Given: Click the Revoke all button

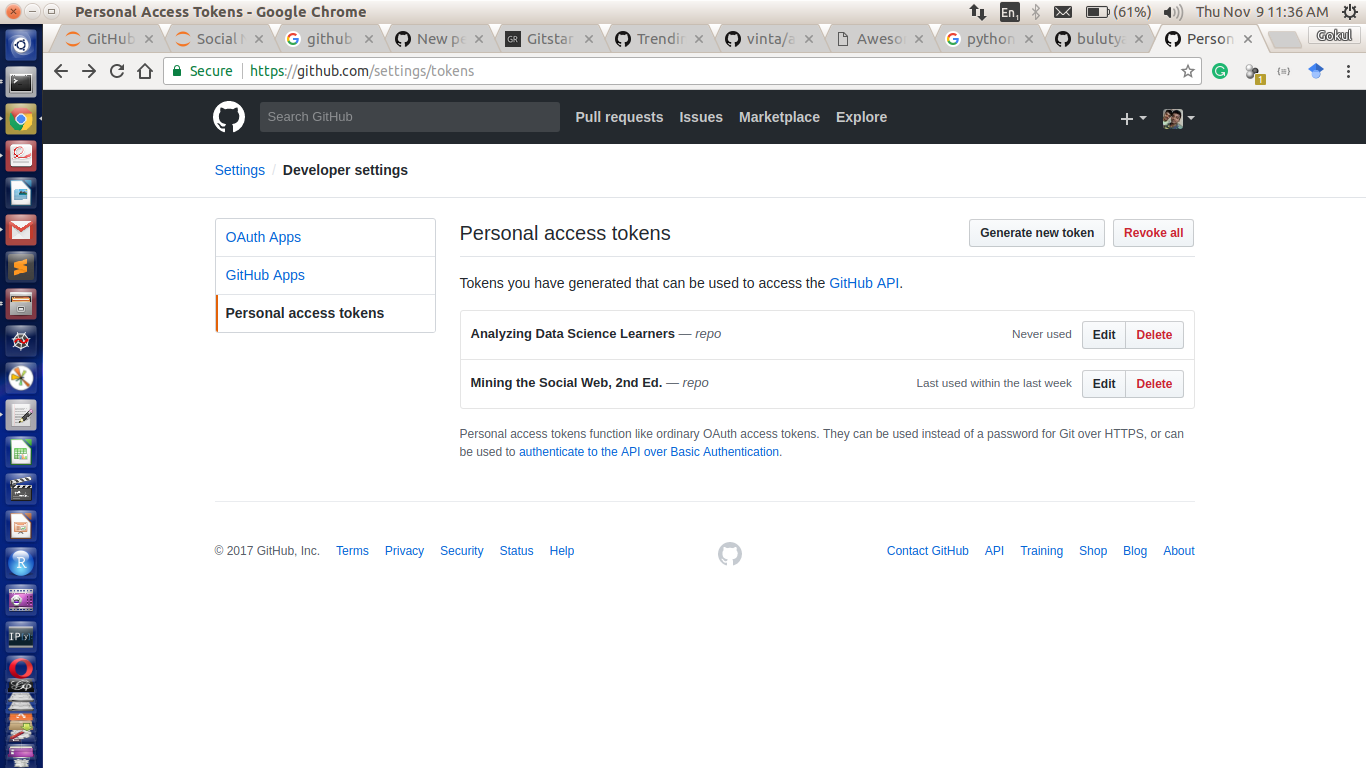Looking at the screenshot, I should [x=1153, y=233].
